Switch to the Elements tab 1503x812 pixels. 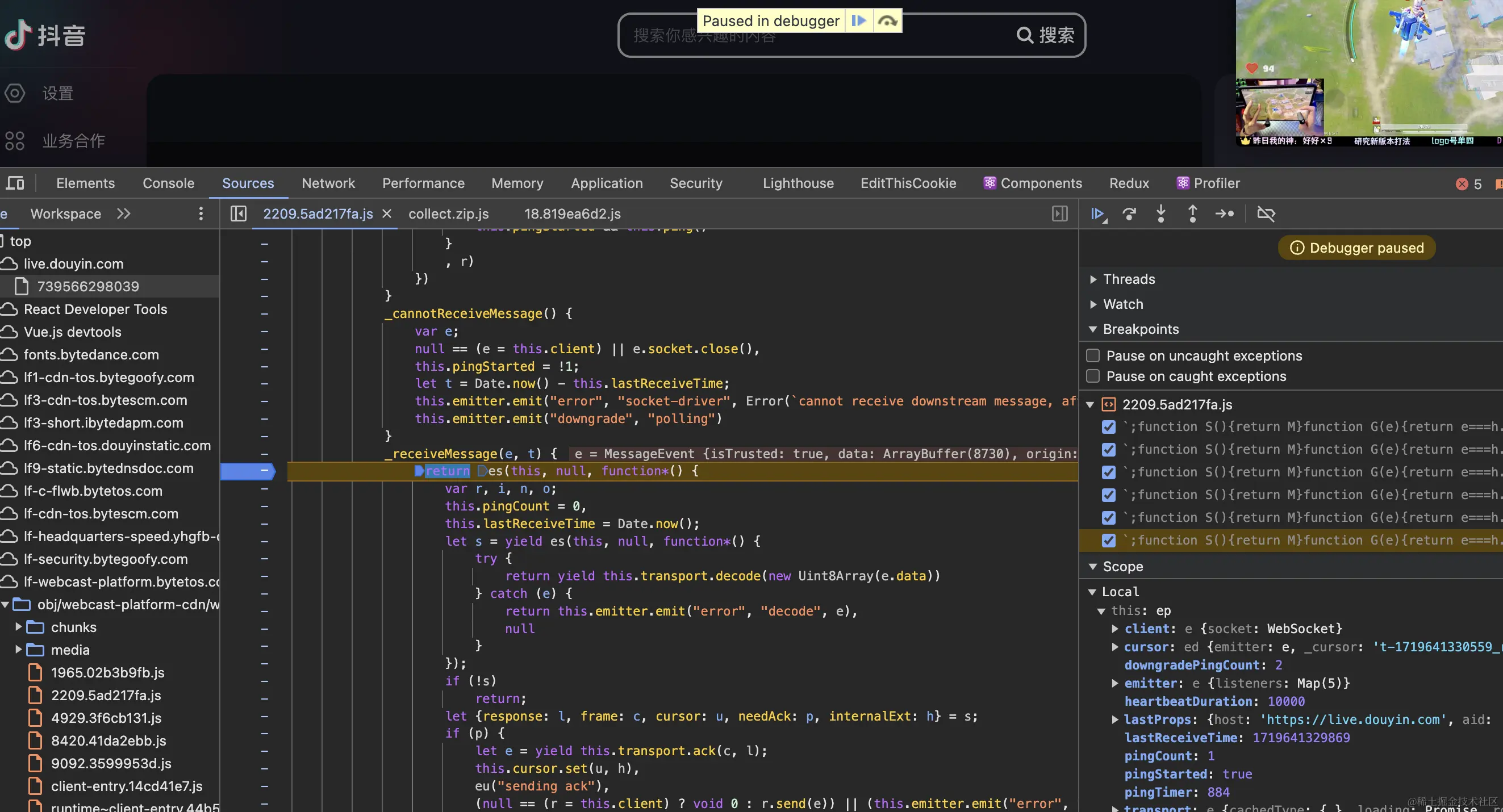(x=85, y=183)
